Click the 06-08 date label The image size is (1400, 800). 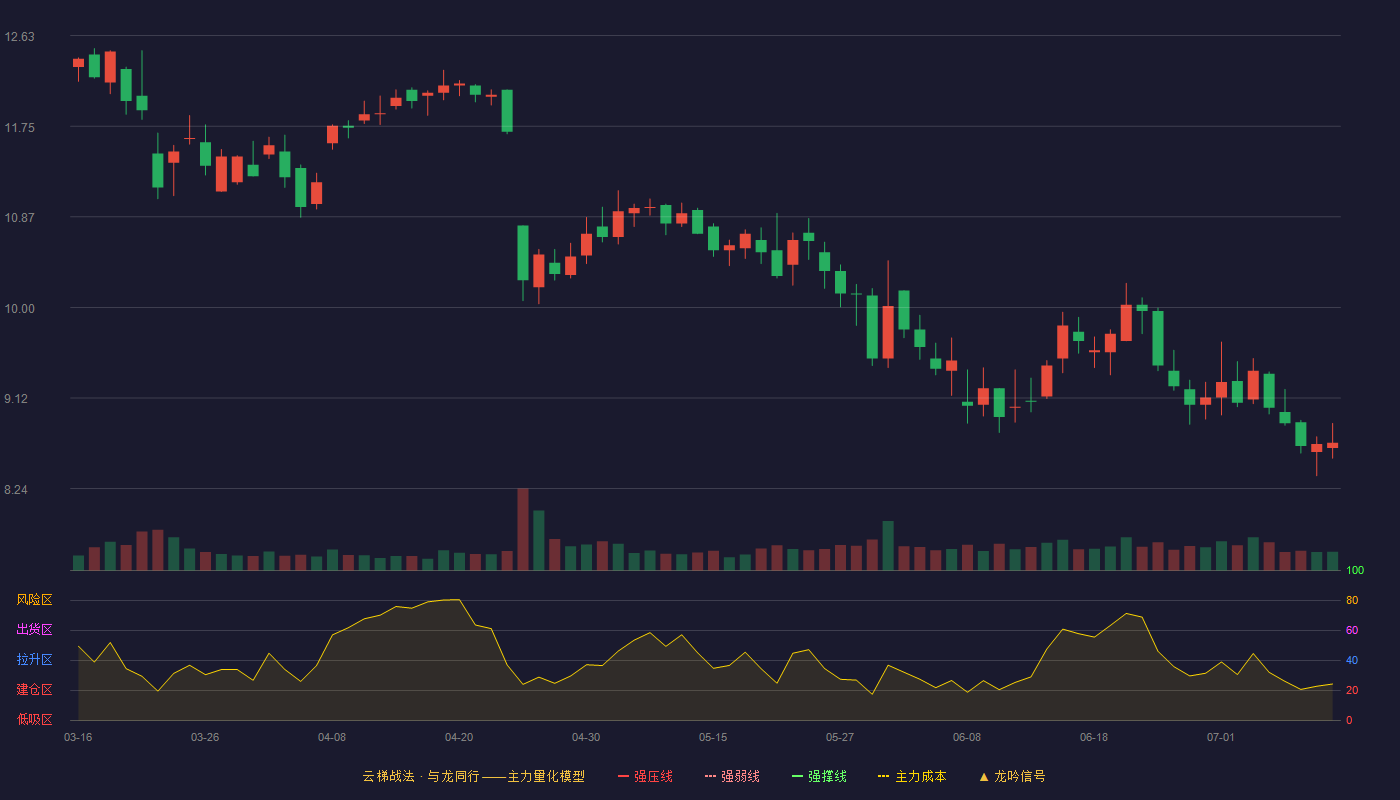967,737
